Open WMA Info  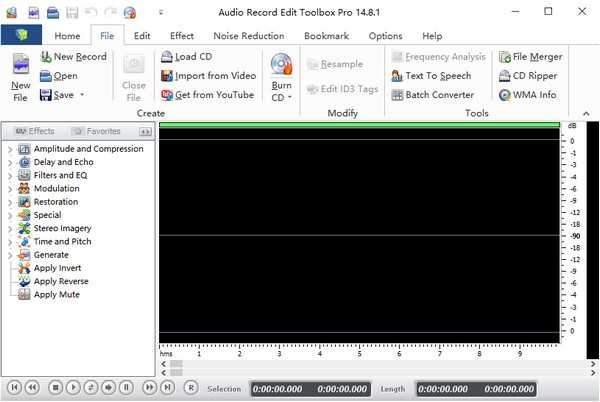click(528, 95)
